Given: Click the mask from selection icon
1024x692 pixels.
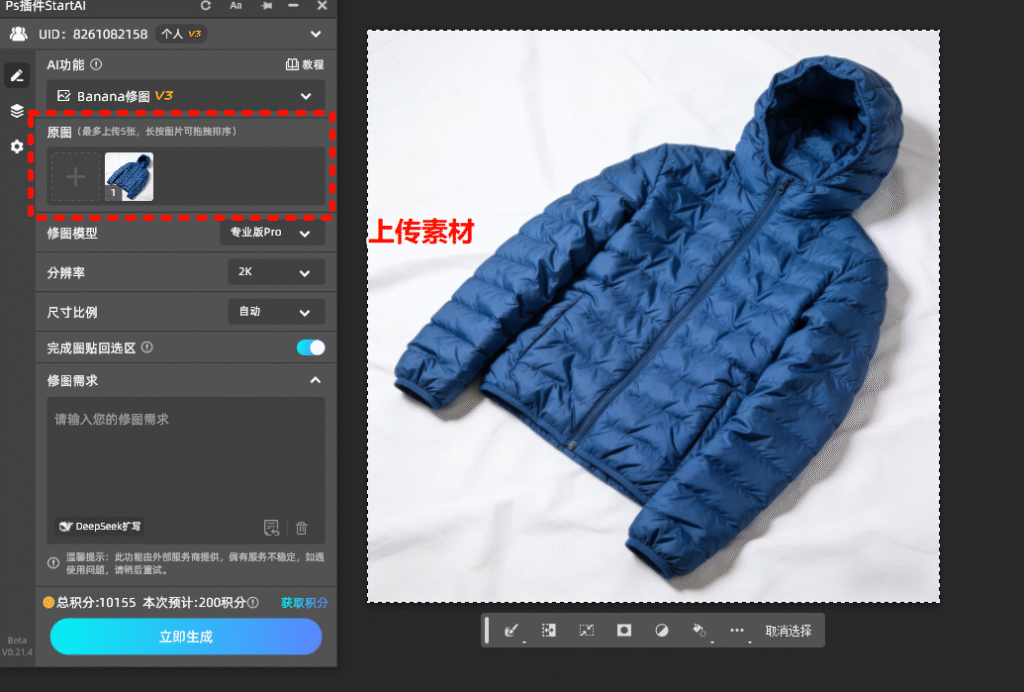Looking at the screenshot, I should tap(624, 631).
